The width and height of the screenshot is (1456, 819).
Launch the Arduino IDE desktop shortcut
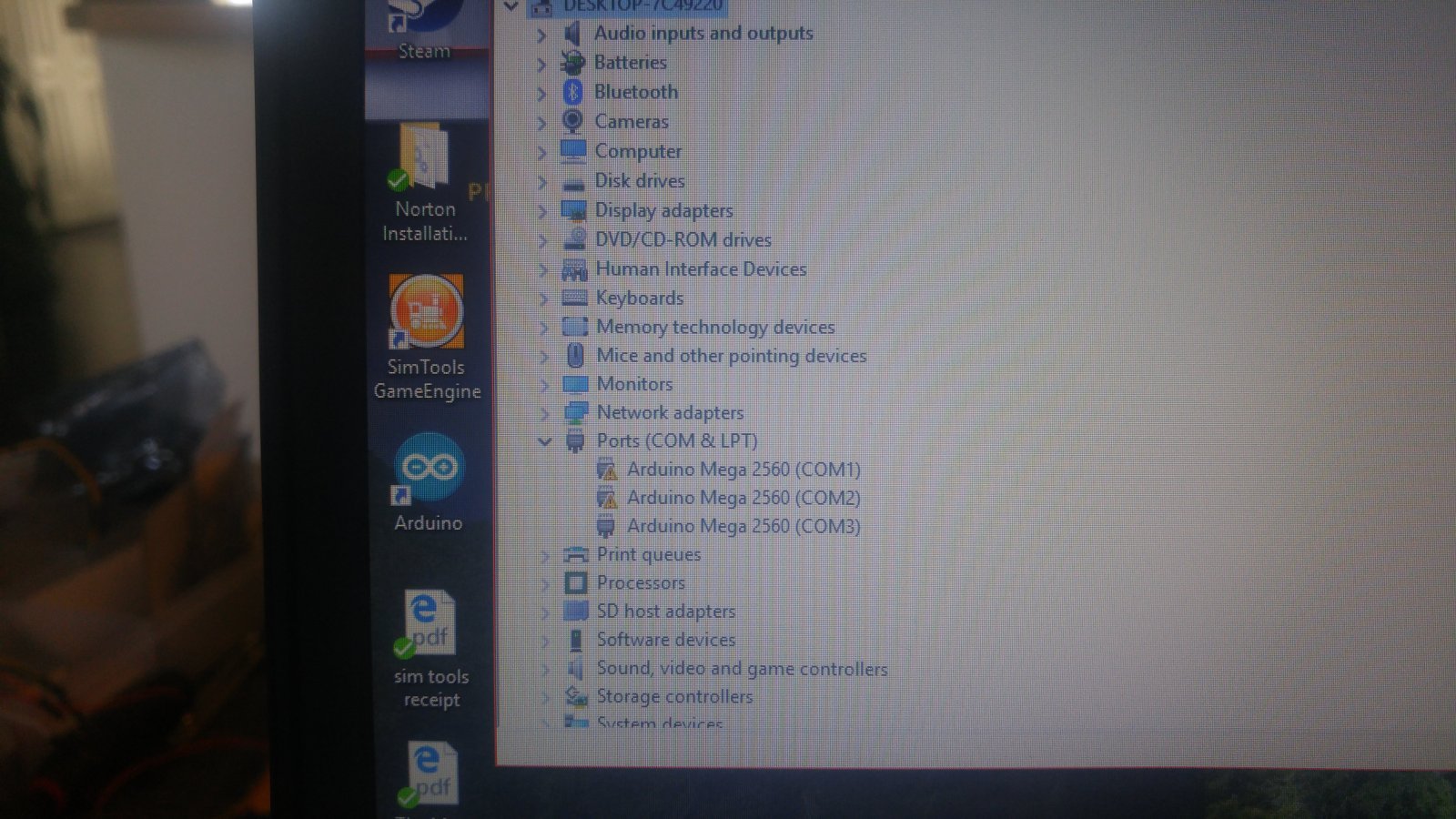tap(428, 483)
